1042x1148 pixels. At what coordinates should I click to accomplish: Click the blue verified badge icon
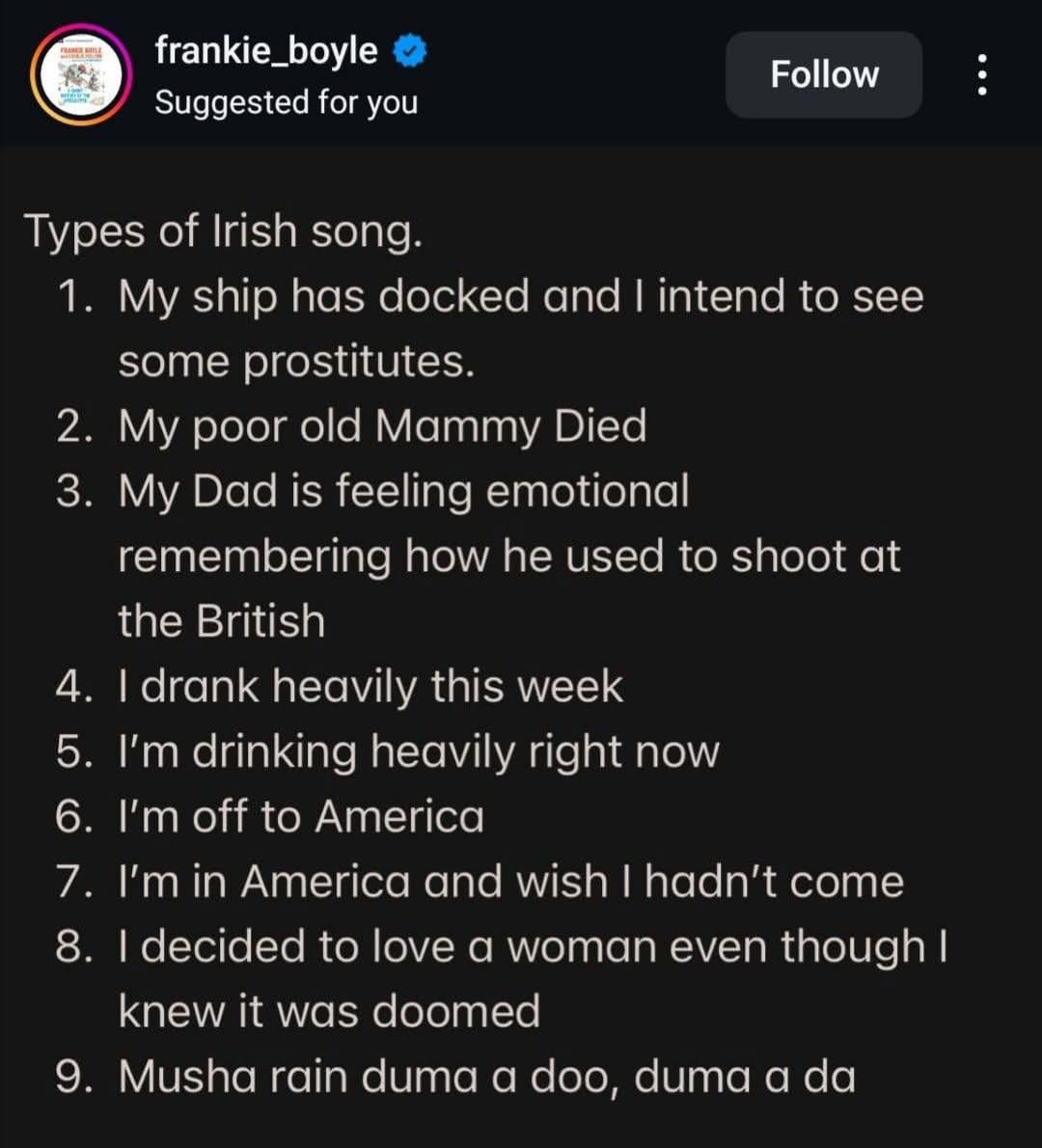coord(410,51)
